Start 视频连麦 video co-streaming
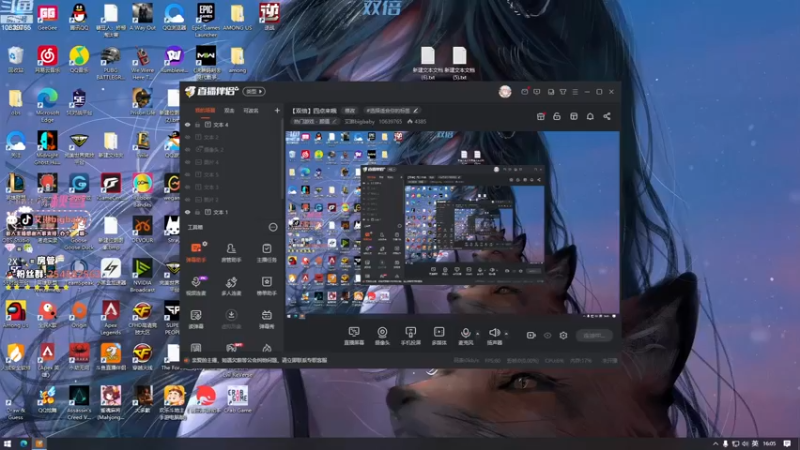 196,286
